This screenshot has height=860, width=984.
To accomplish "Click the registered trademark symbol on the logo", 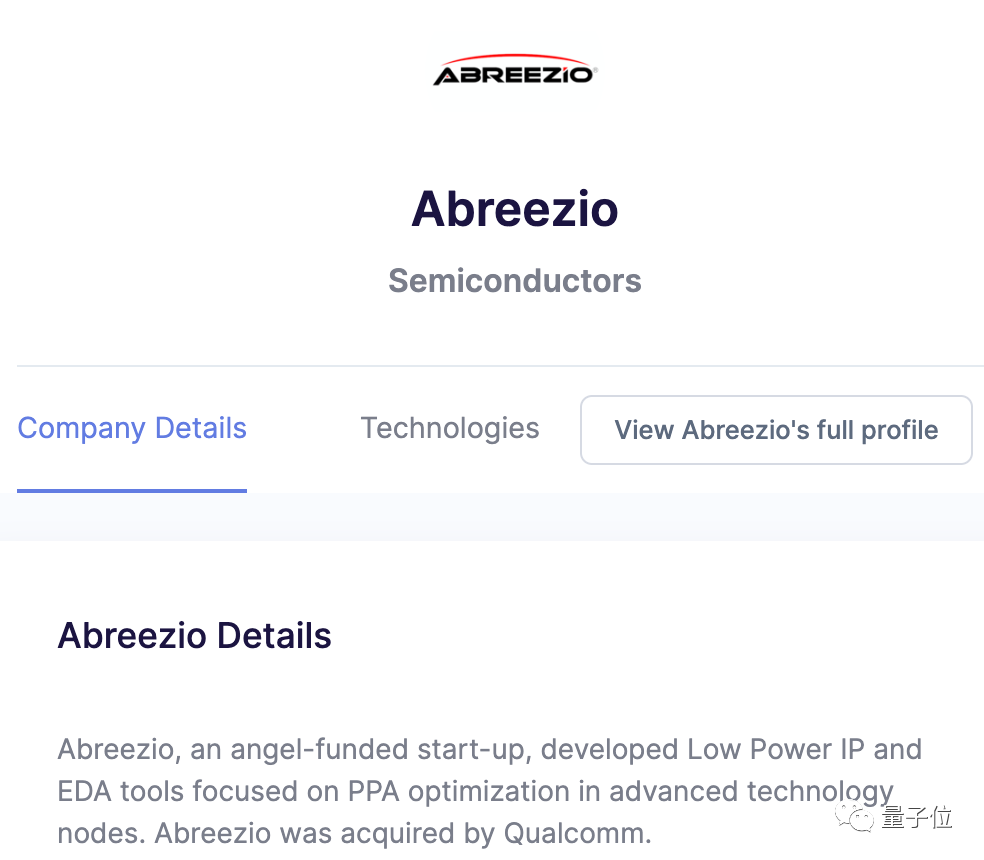I will [x=596, y=68].
